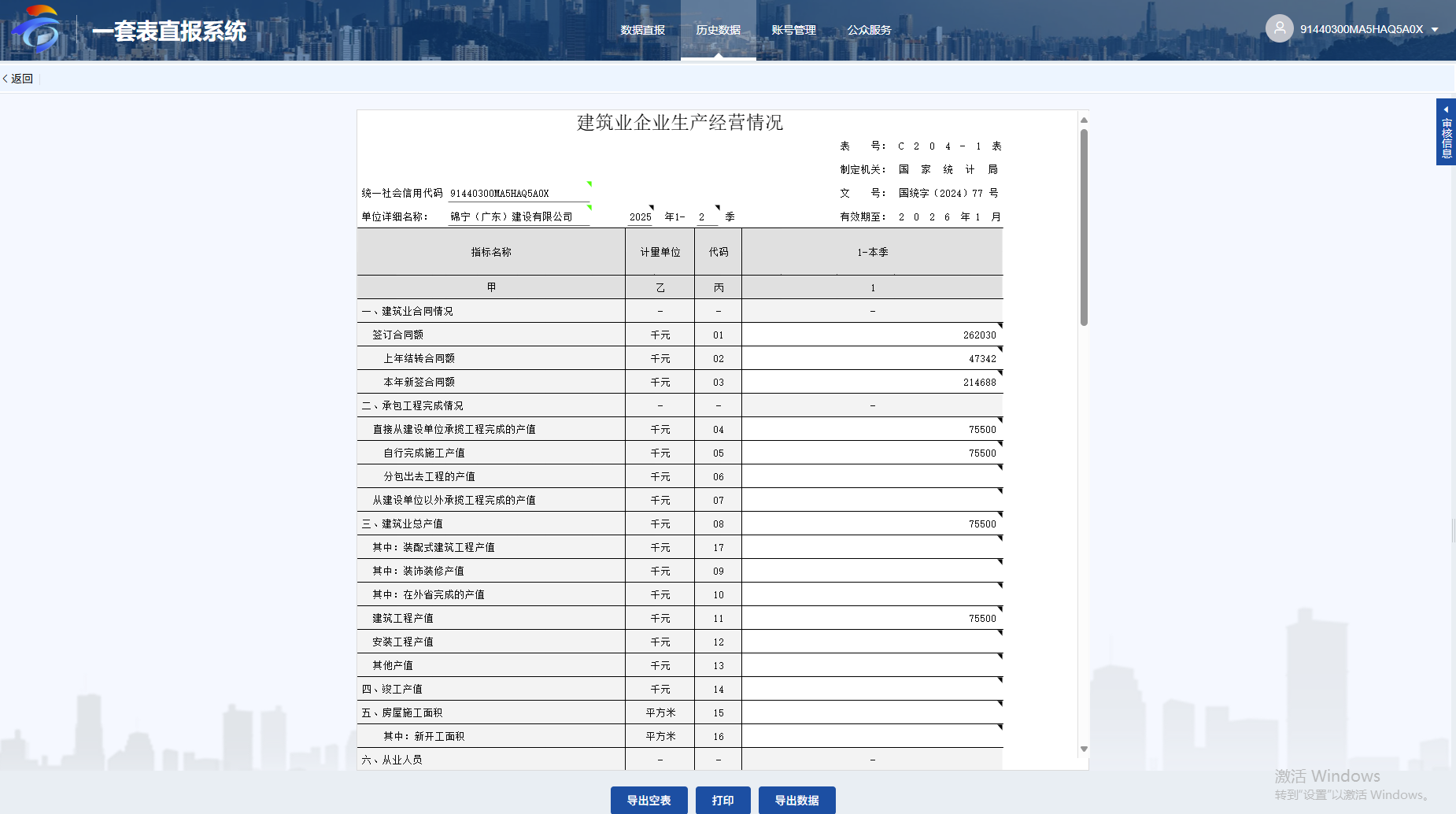The width and height of the screenshot is (1456, 814).
Task: Click the 签订合同额 value cell 262030
Action: pos(872,335)
